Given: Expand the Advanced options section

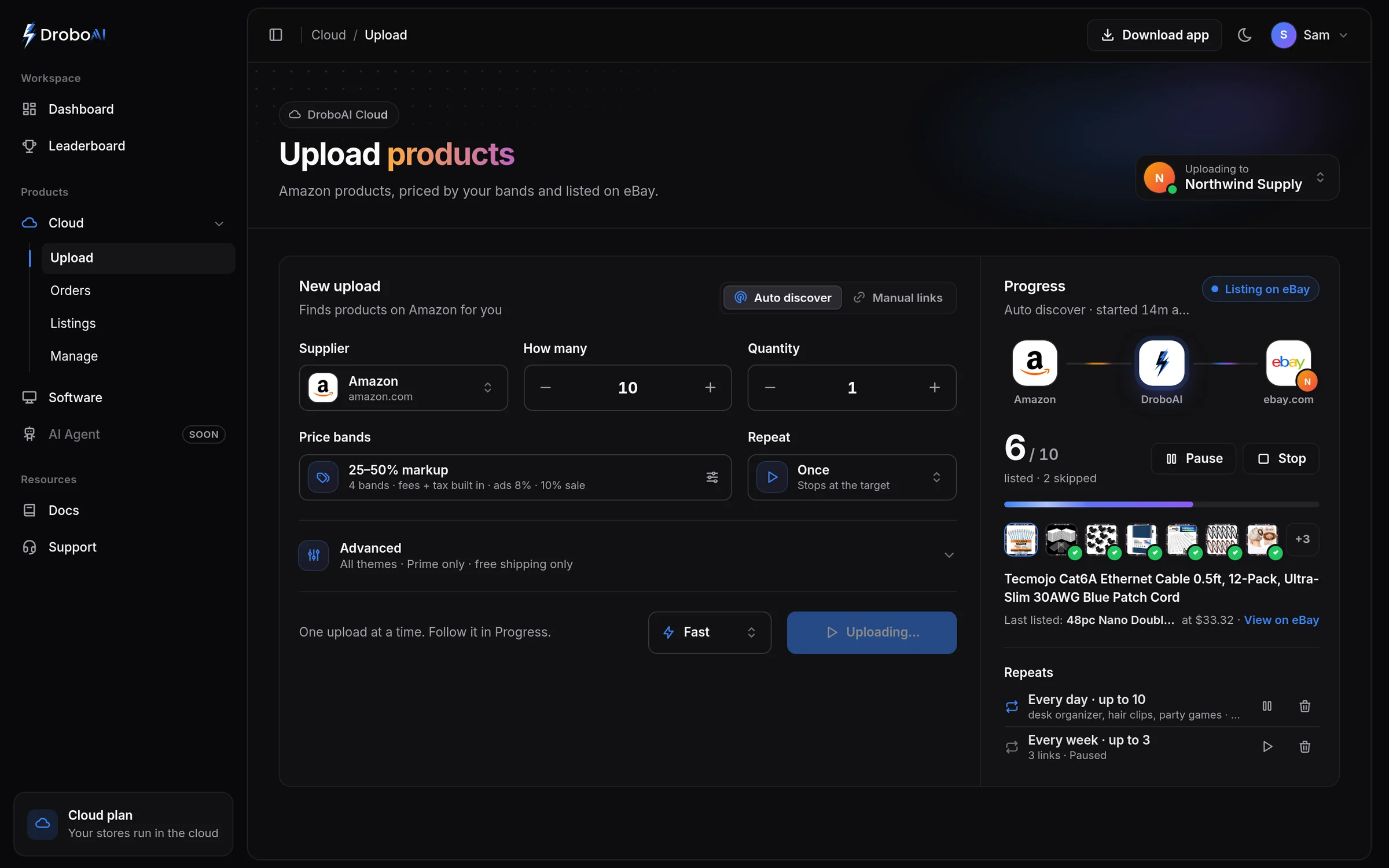Looking at the screenshot, I should click(x=627, y=556).
